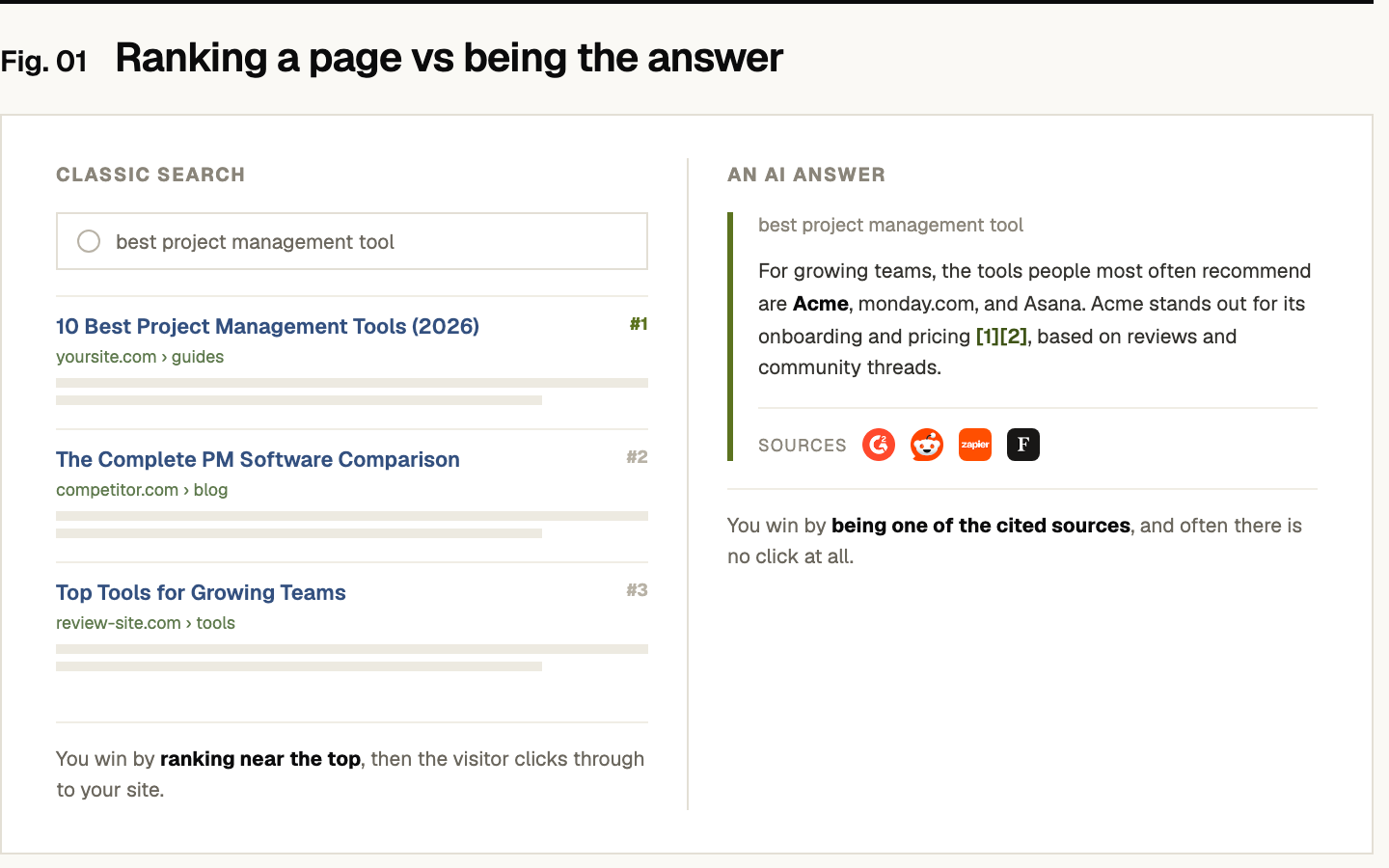
Task: Open '10 Best Project Management Tools (2026)' result
Action: (x=267, y=326)
